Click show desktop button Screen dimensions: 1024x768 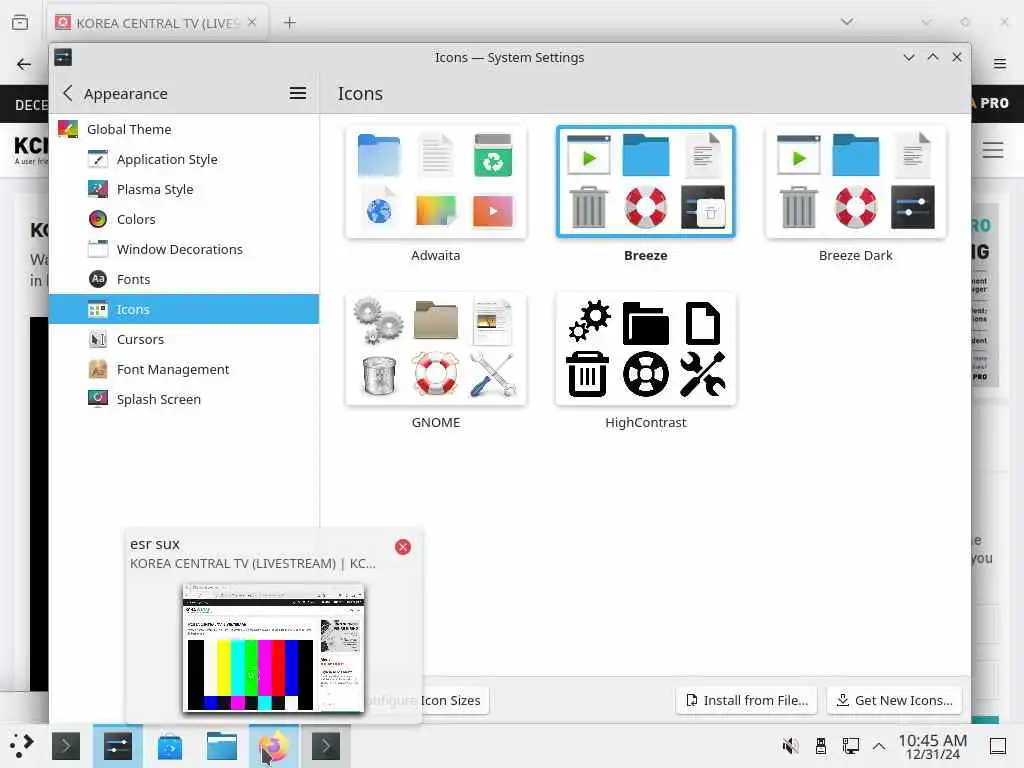(998, 746)
